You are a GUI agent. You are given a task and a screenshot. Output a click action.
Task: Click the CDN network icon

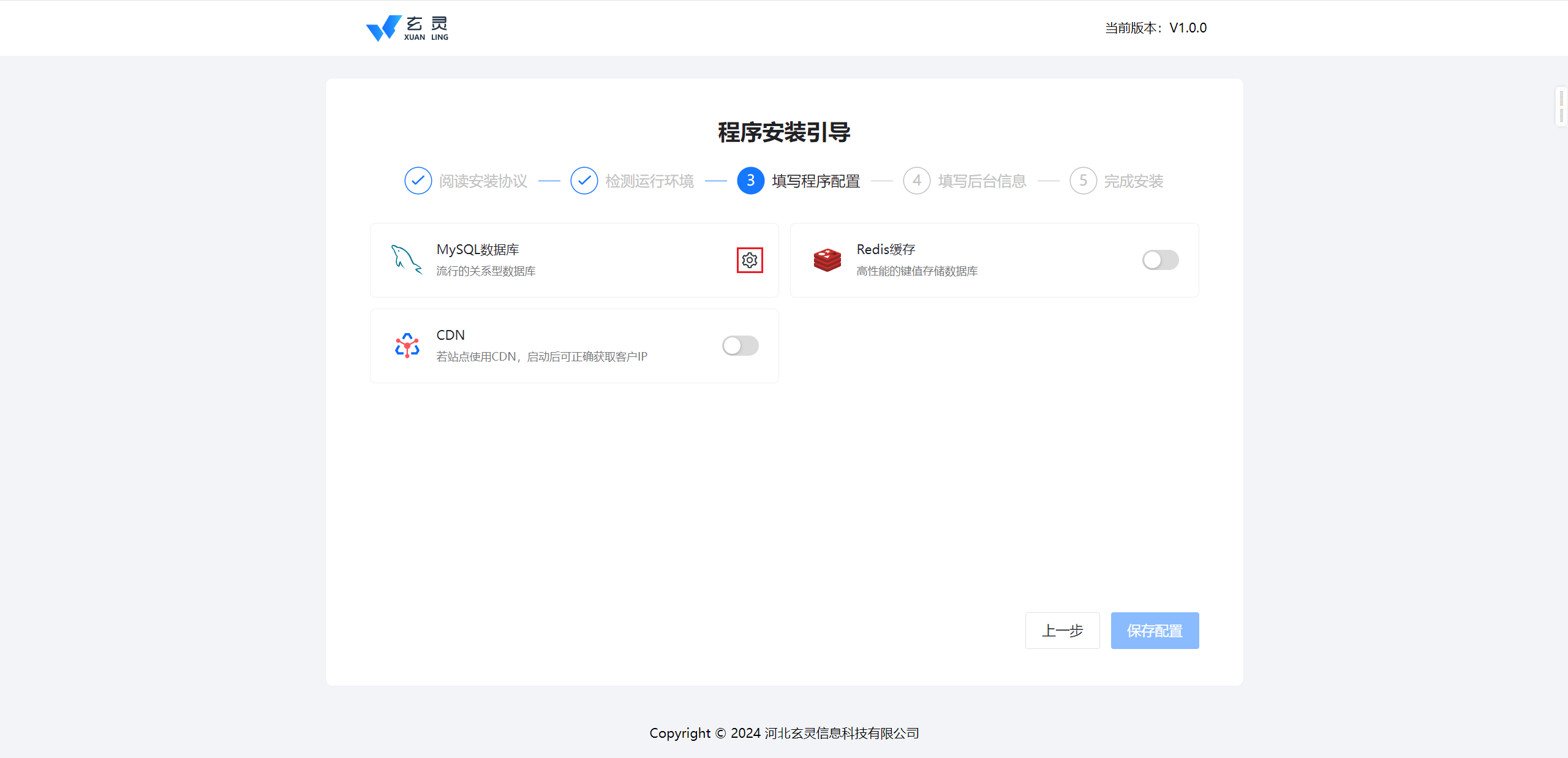coord(407,346)
